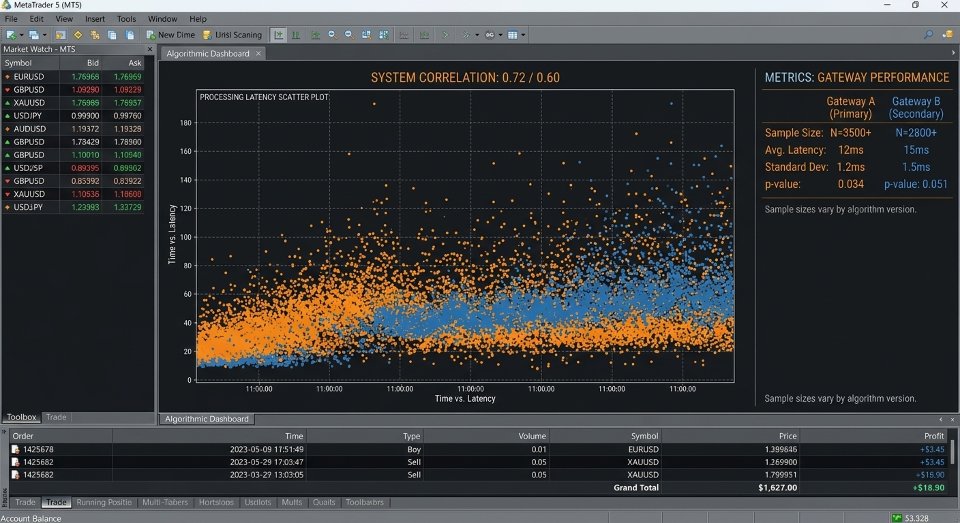Click the search magnifier icon at top right
960x523 pixels.
(x=928, y=35)
